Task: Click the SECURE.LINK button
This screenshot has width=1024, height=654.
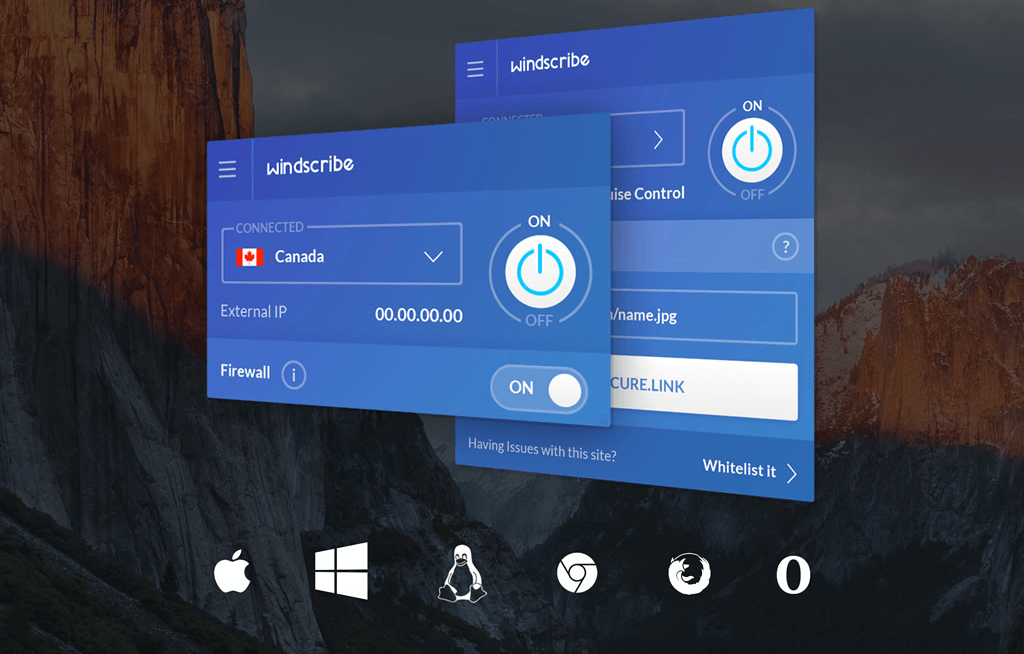Action: point(704,388)
